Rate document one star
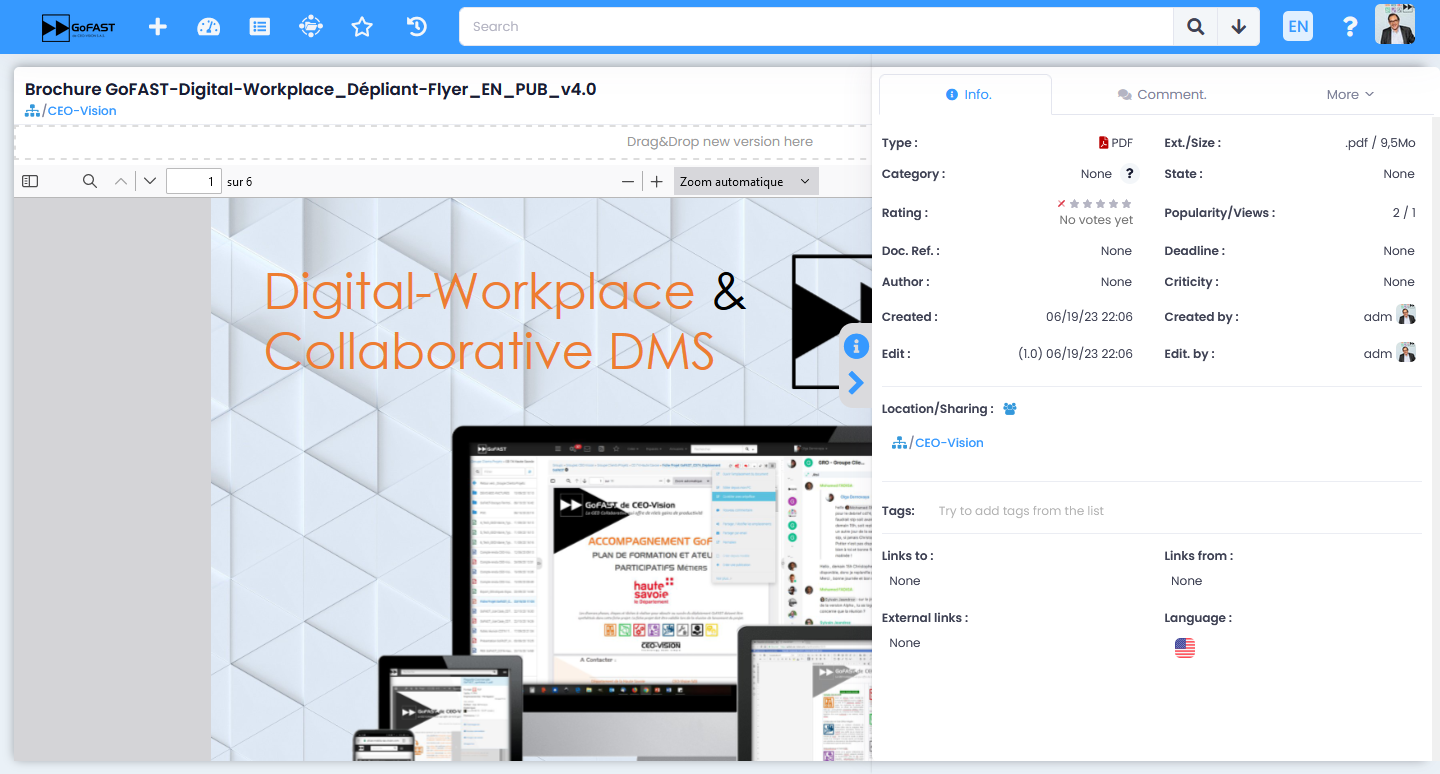 coord(1075,204)
